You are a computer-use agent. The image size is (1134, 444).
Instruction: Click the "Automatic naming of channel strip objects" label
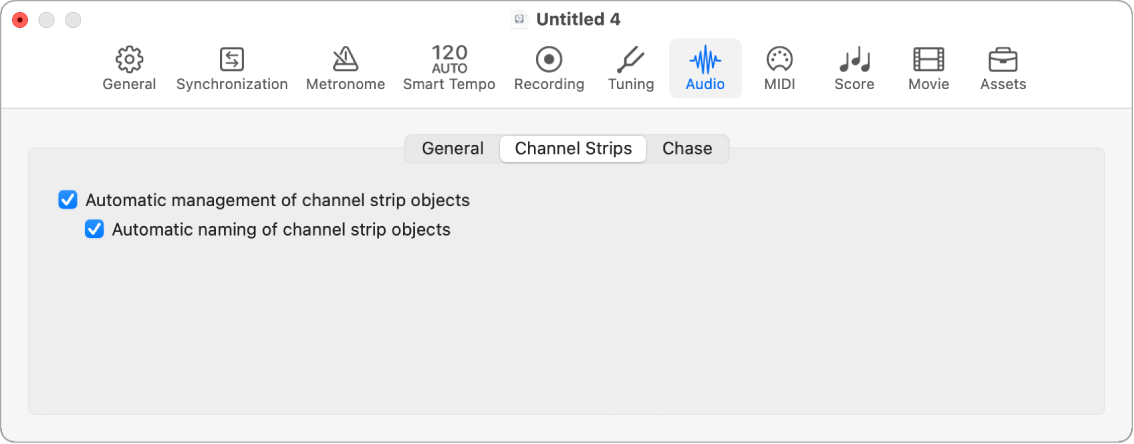[x=281, y=230]
